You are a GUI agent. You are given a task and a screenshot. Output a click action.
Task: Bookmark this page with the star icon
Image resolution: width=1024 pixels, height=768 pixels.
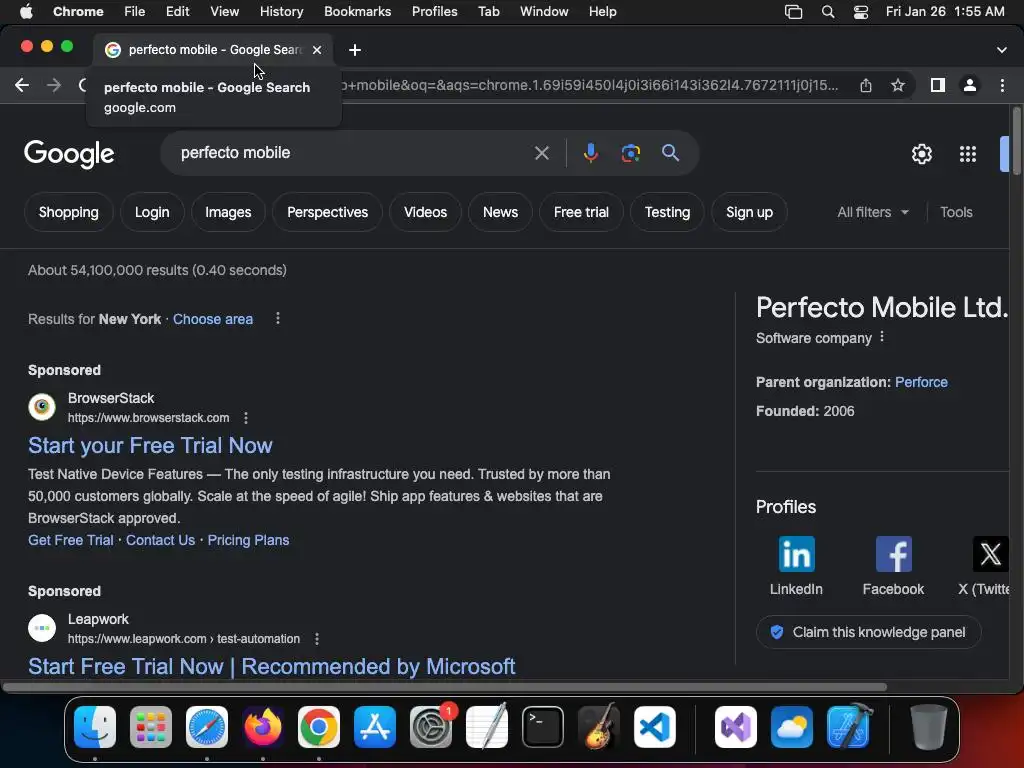pos(898,85)
